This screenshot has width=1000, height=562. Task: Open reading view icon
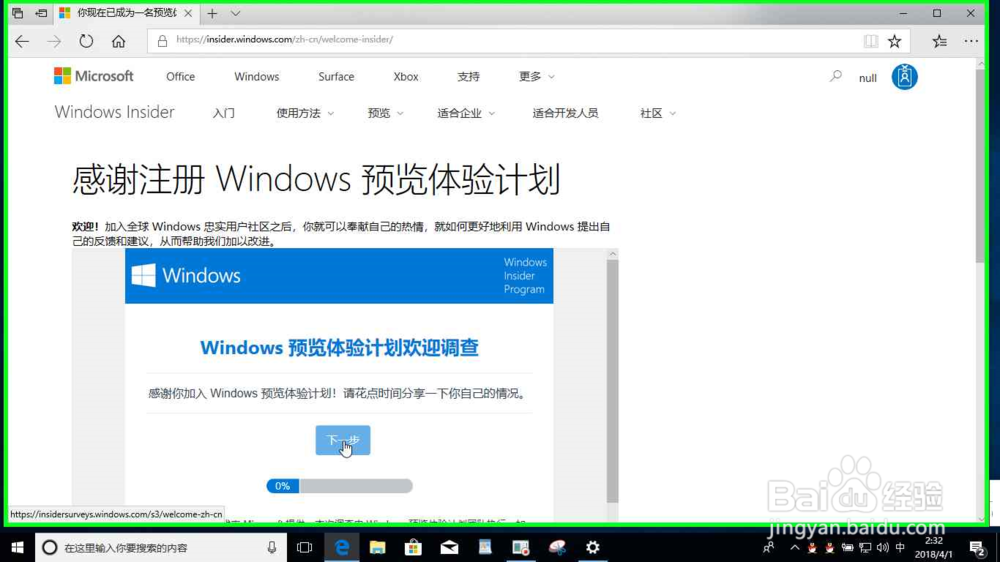(x=871, y=41)
